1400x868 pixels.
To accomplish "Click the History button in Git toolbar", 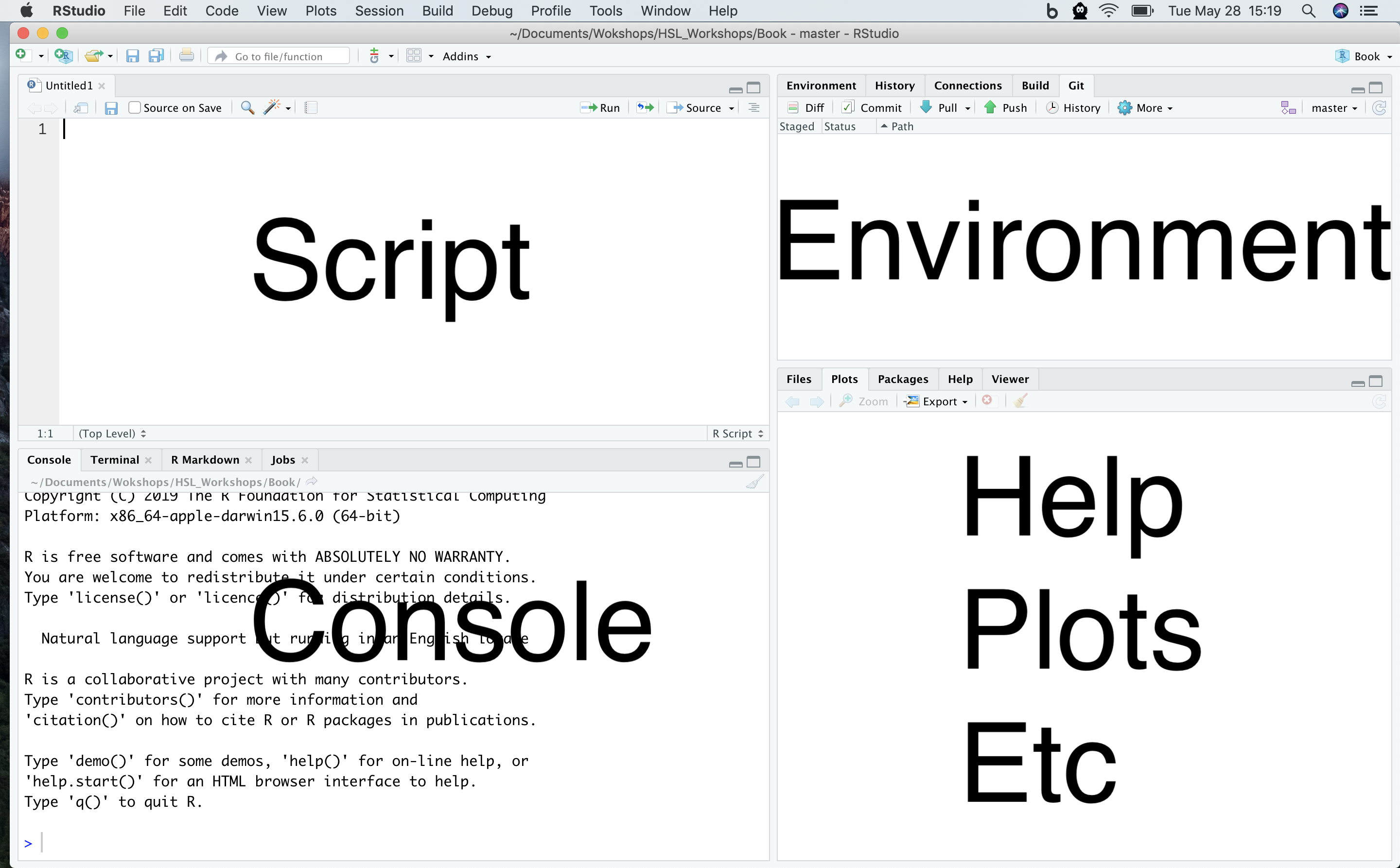I will coord(1073,108).
